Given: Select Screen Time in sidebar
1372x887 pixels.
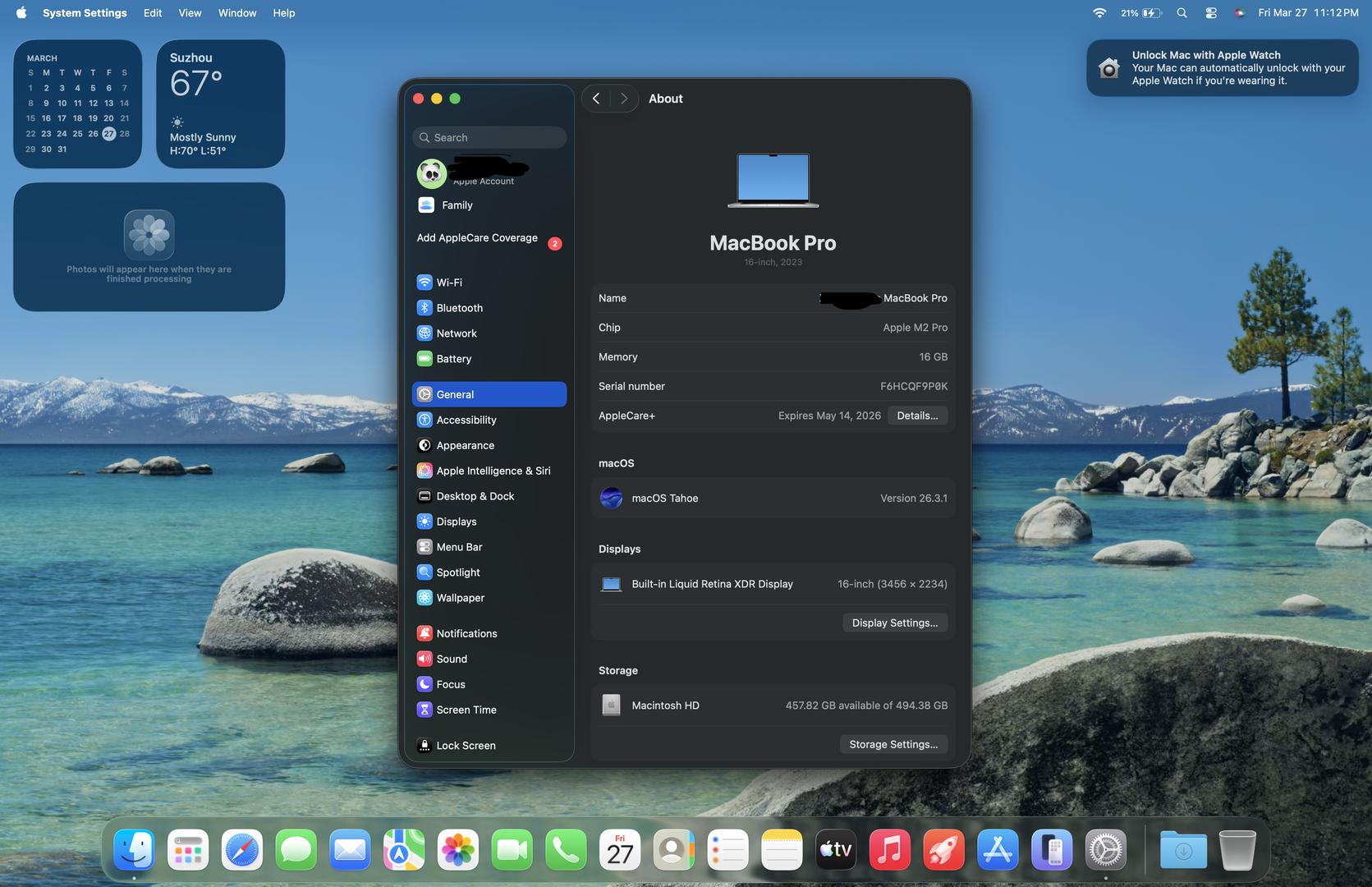Looking at the screenshot, I should coord(466,710).
